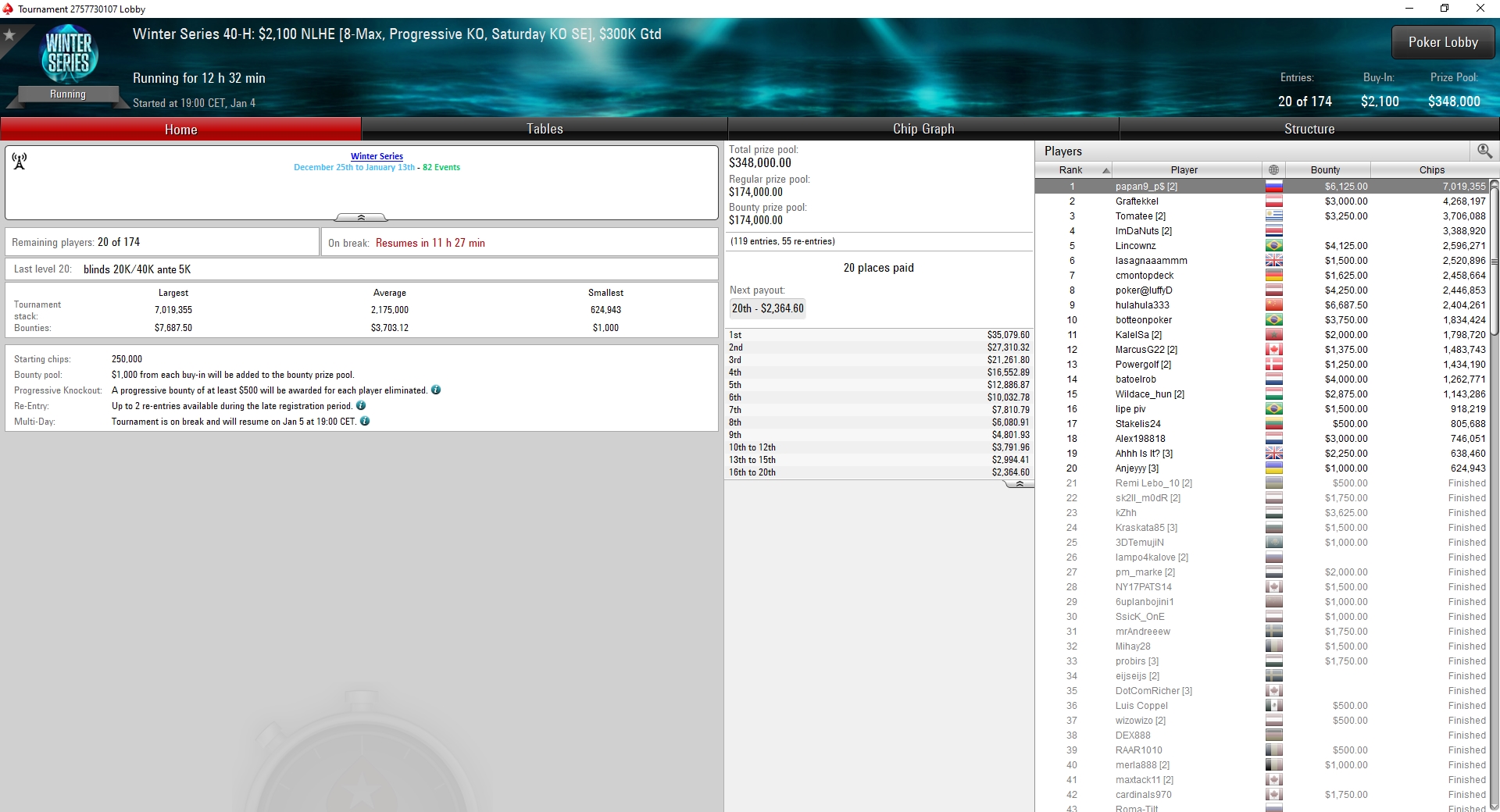Collapse the Winter Series news box
The height and width of the screenshot is (812, 1500).
click(x=361, y=217)
